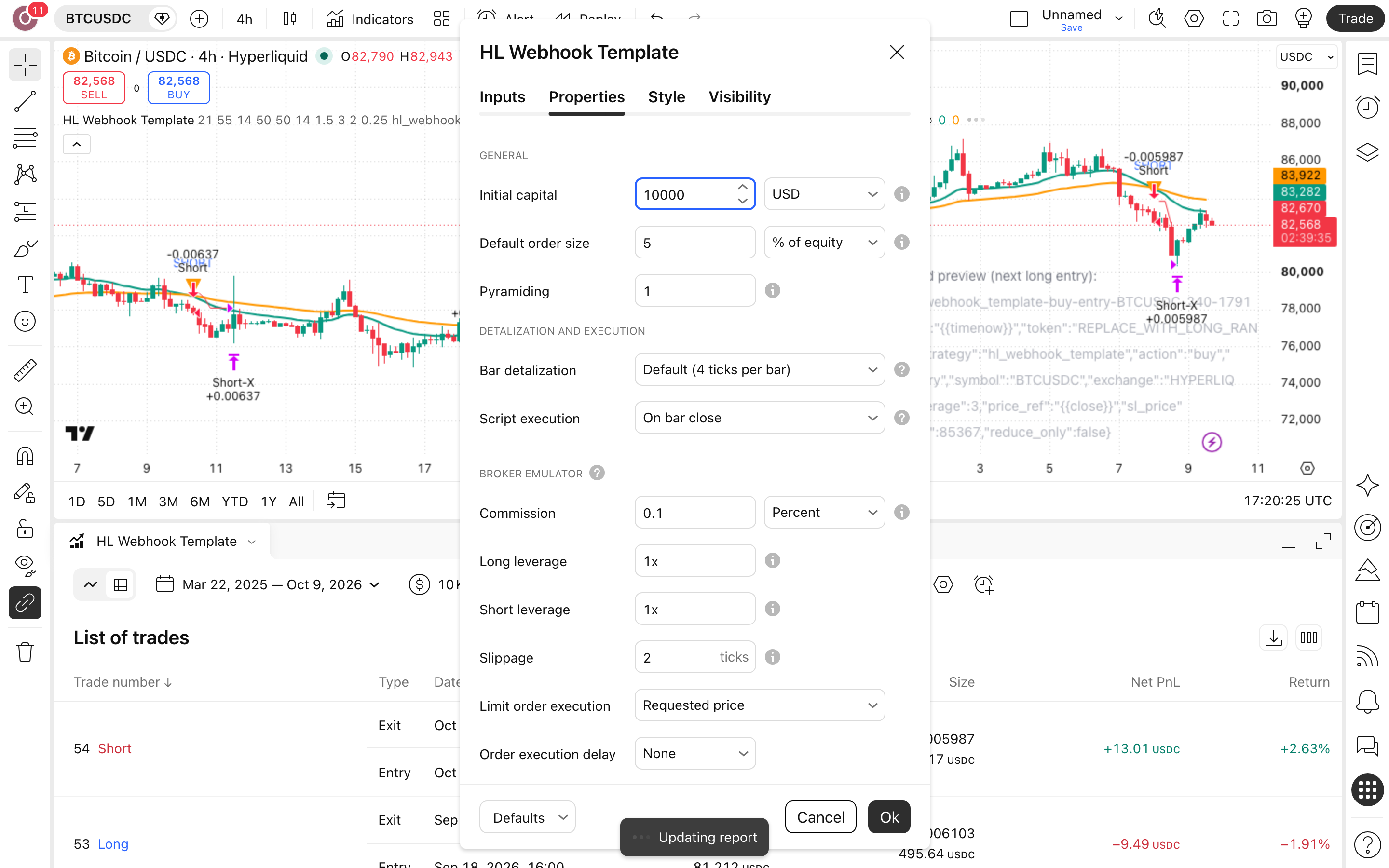Select the text annotation tool

tap(25, 285)
